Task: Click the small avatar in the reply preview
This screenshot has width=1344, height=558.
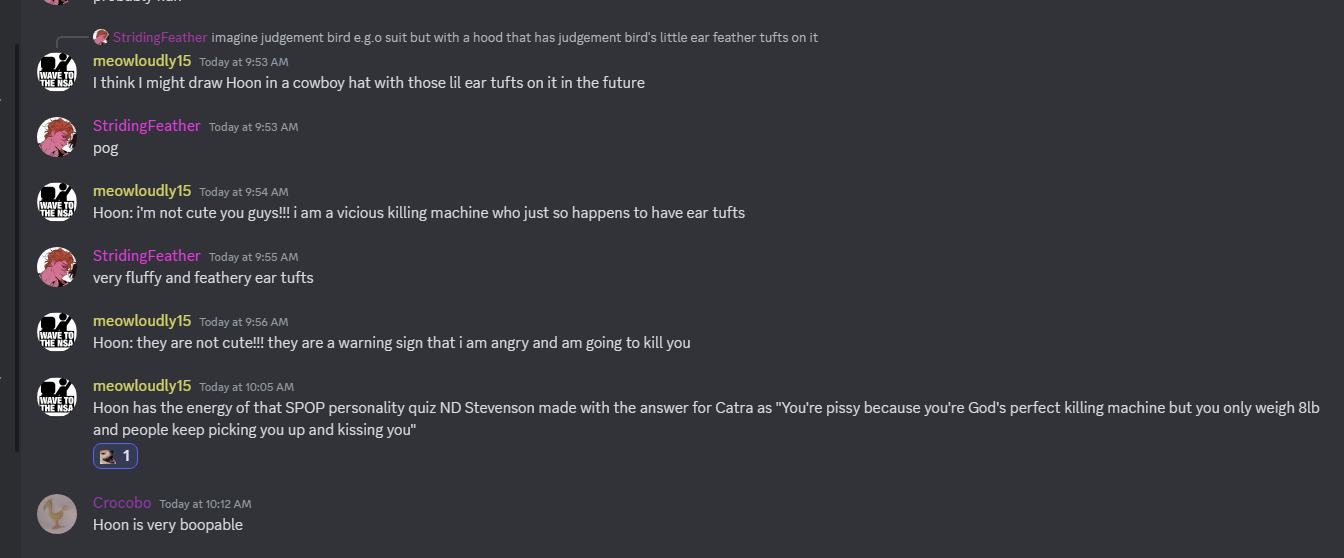Action: tap(101, 37)
